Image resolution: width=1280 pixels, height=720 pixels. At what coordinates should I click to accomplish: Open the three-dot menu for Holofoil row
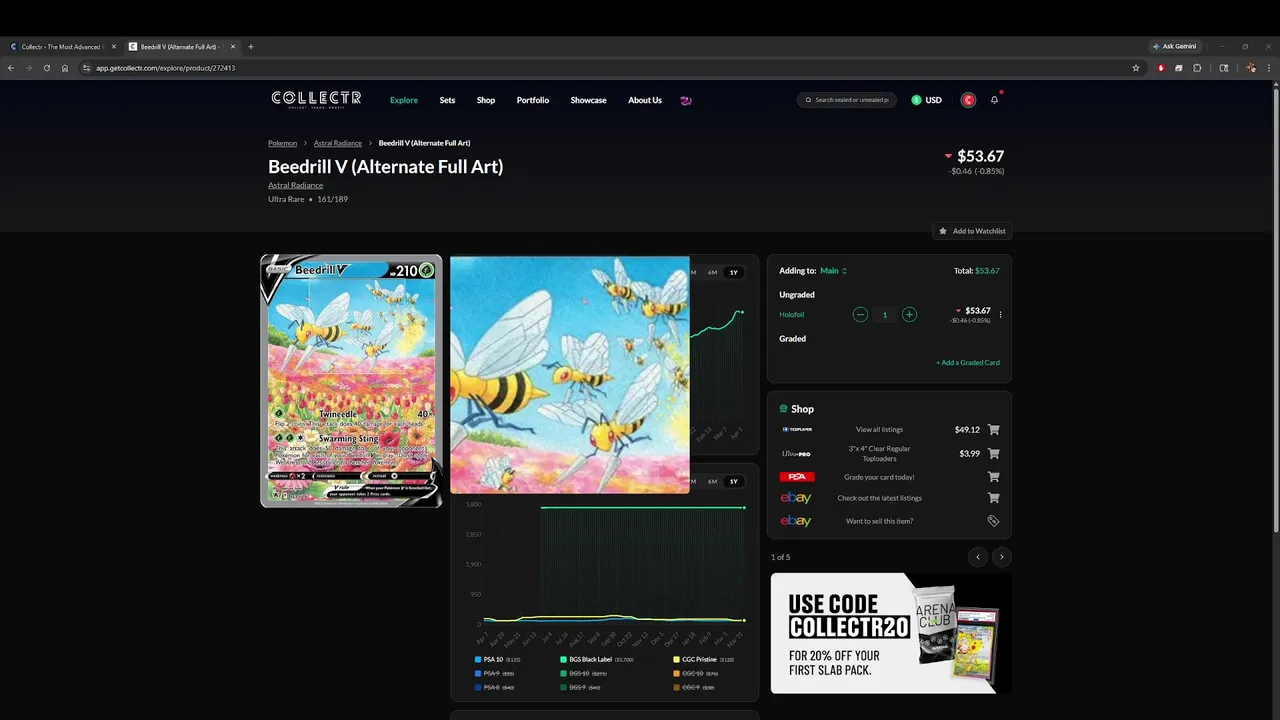(1000, 315)
